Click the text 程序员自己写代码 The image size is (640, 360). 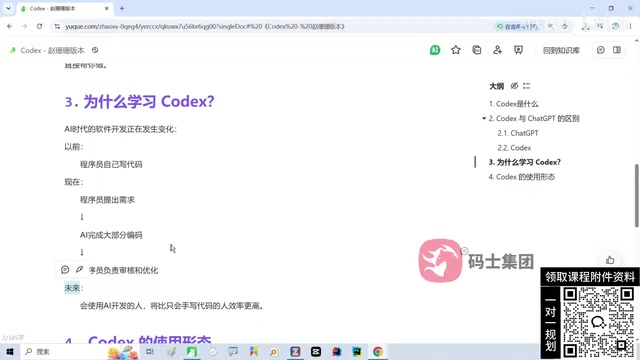[x=111, y=164]
